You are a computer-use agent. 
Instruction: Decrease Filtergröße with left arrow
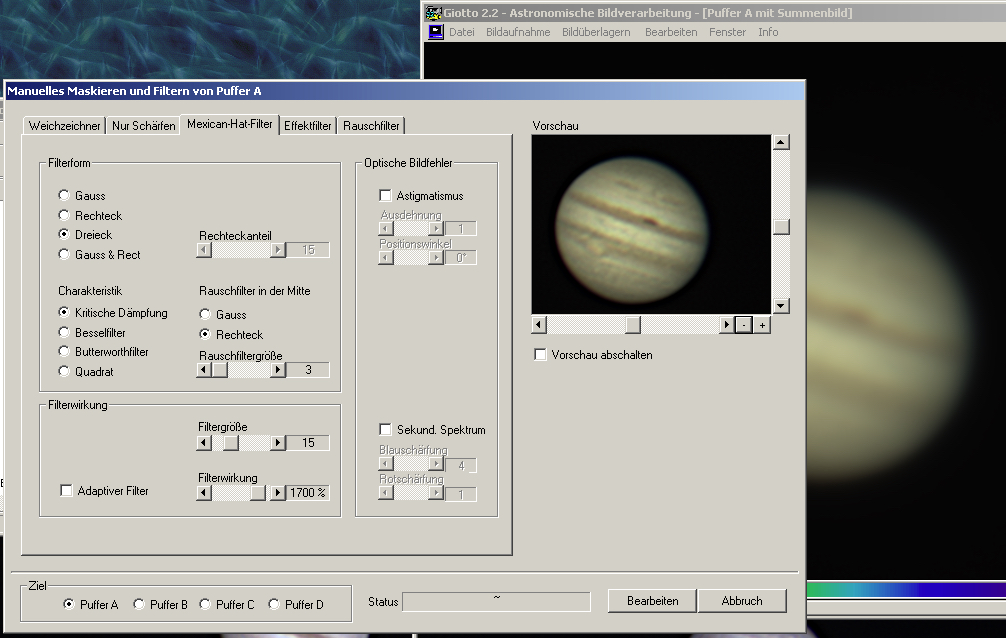point(204,443)
